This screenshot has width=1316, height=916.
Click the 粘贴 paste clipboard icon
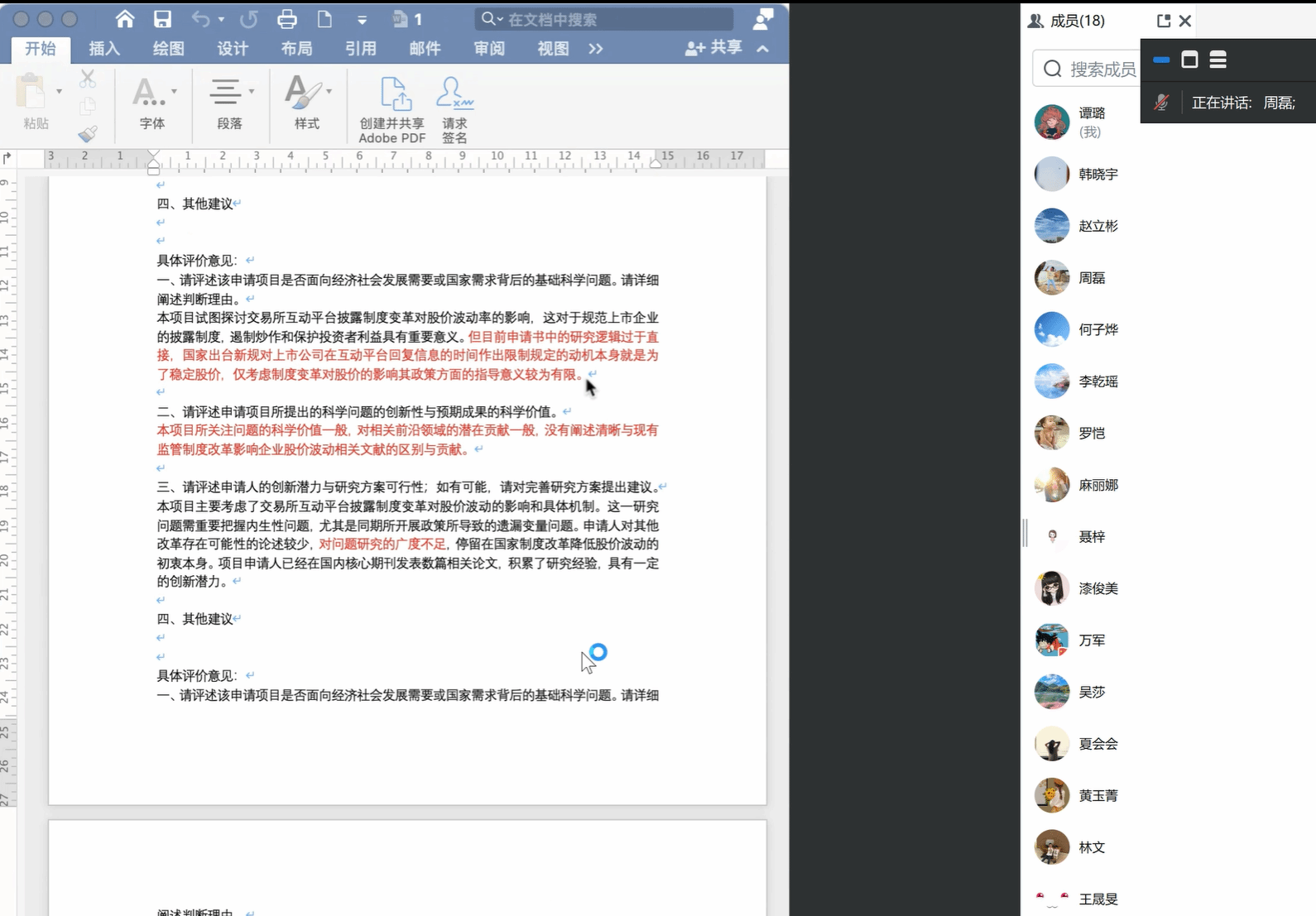[32, 91]
